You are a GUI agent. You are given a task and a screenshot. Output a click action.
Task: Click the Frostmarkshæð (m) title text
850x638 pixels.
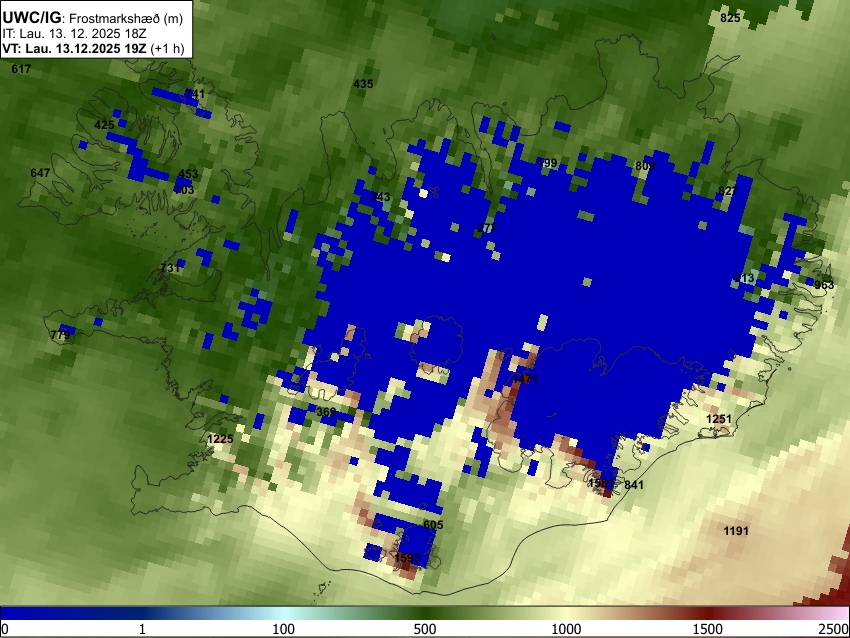[126, 18]
